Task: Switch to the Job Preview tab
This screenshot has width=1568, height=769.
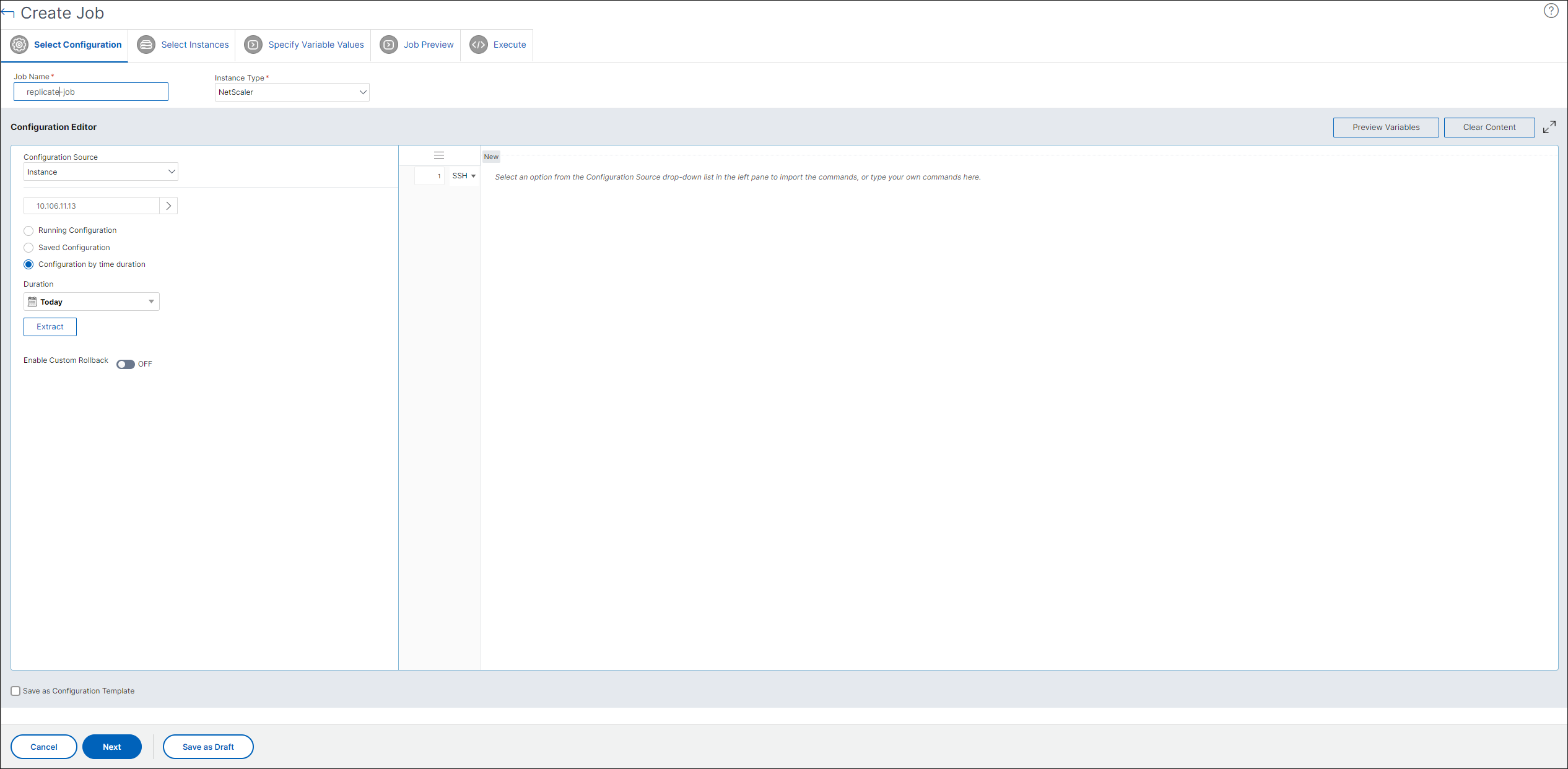Action: tap(416, 45)
